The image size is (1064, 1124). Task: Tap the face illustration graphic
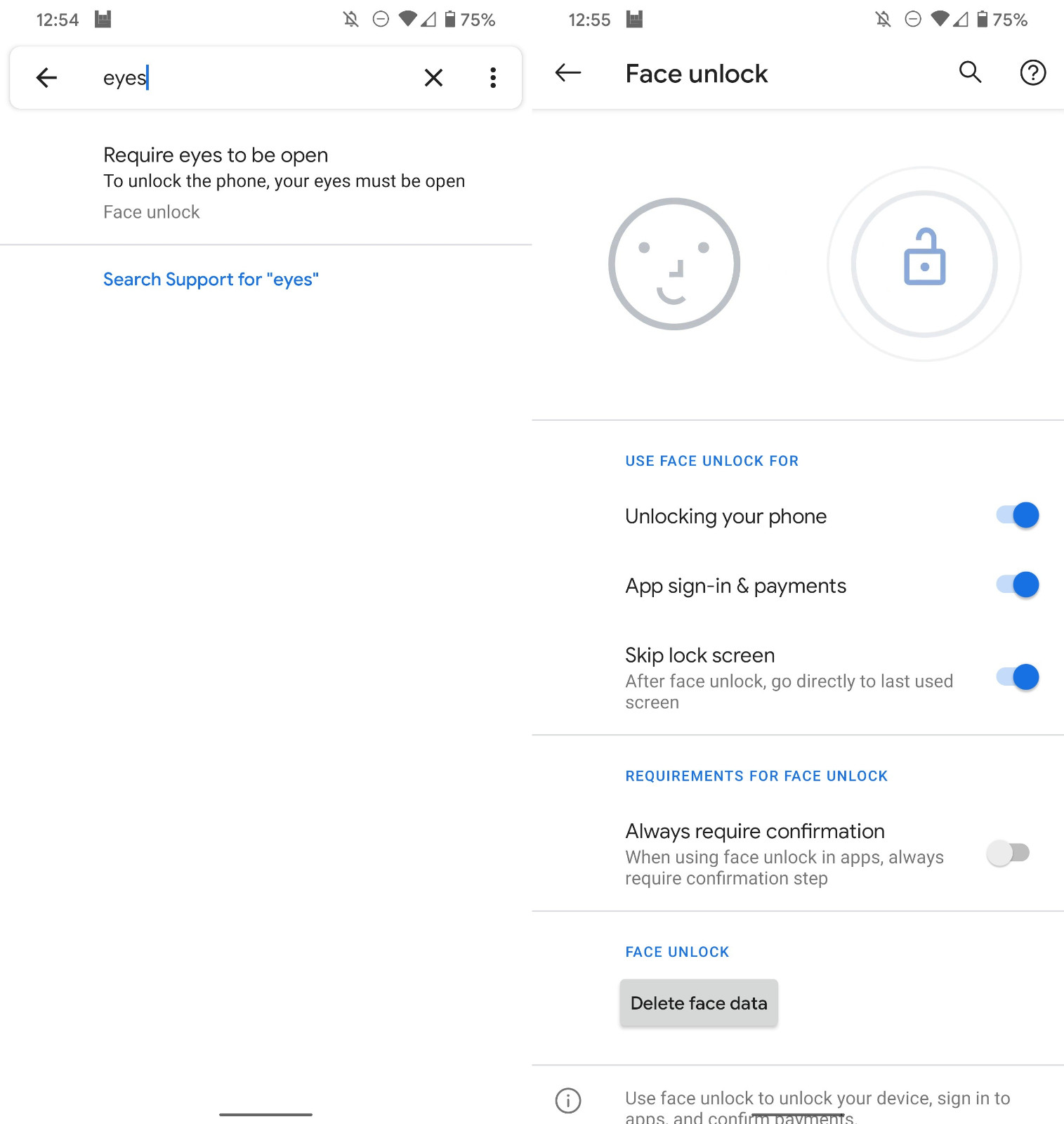click(674, 264)
